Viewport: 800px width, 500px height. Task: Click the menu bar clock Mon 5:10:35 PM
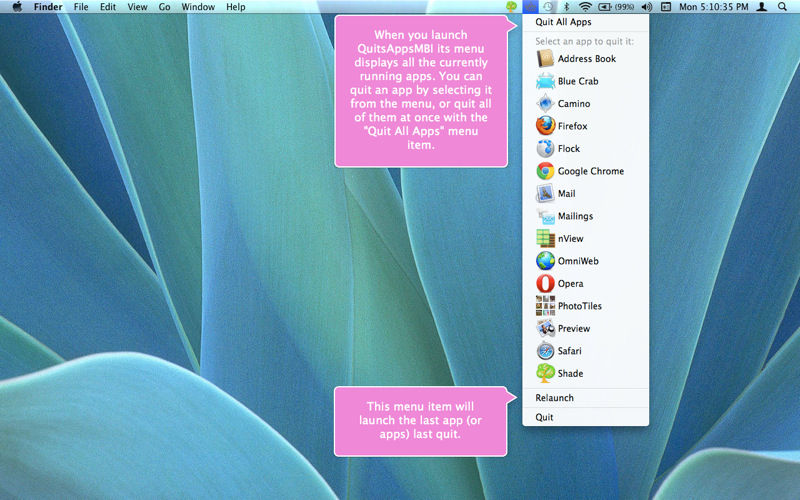[714, 7]
